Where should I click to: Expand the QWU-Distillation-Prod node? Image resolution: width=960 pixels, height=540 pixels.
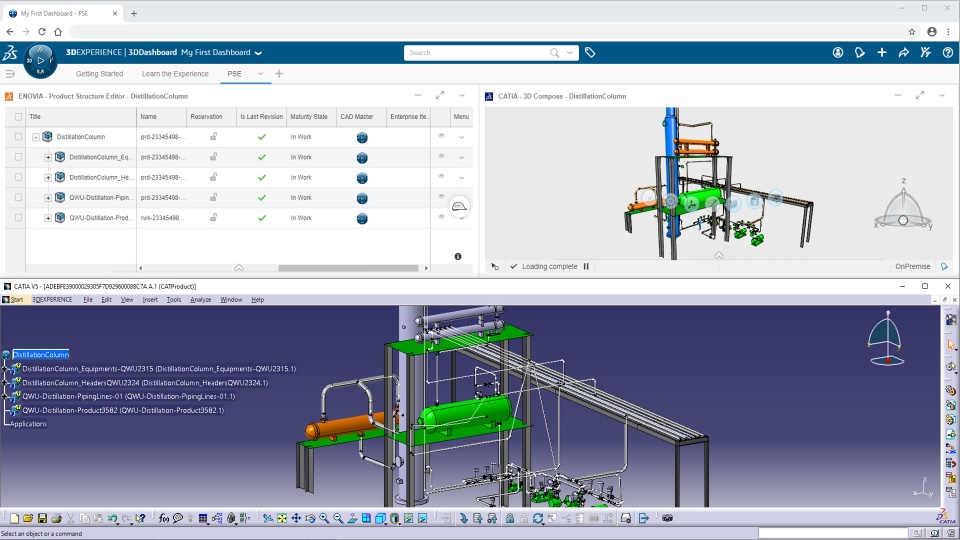pyautogui.click(x=48, y=218)
